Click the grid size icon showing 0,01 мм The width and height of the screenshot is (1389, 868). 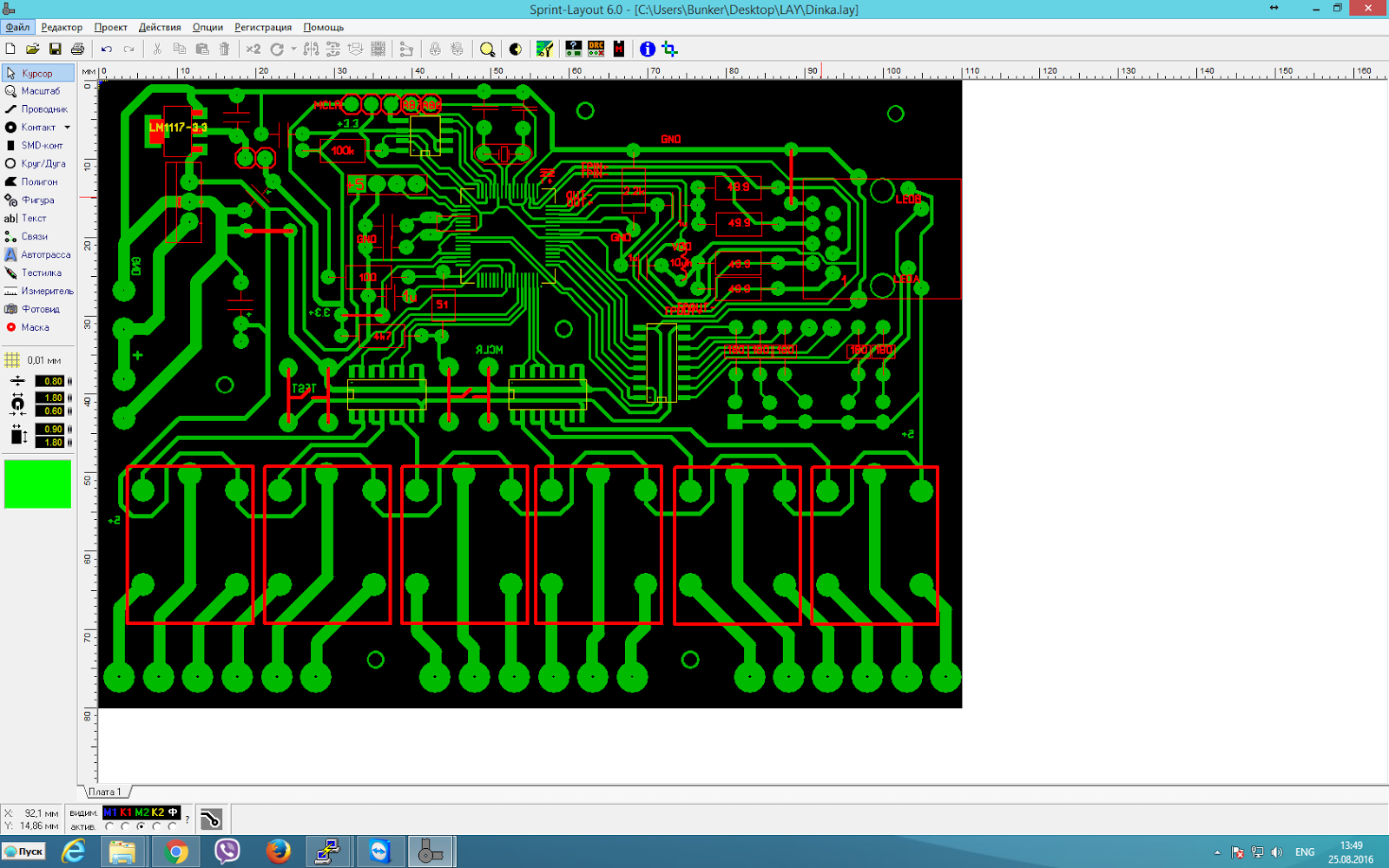[x=12, y=360]
